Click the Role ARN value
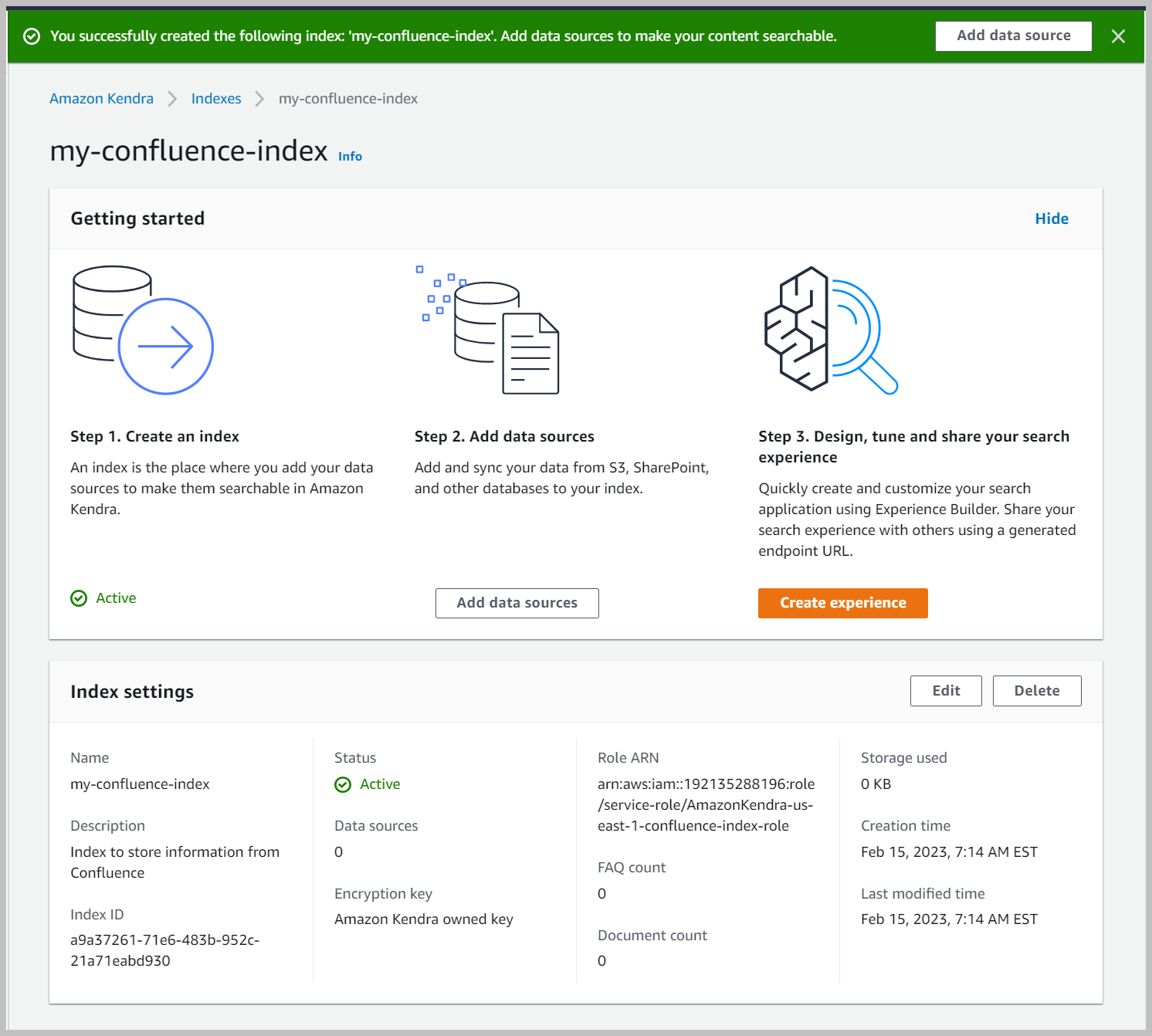 point(706,805)
